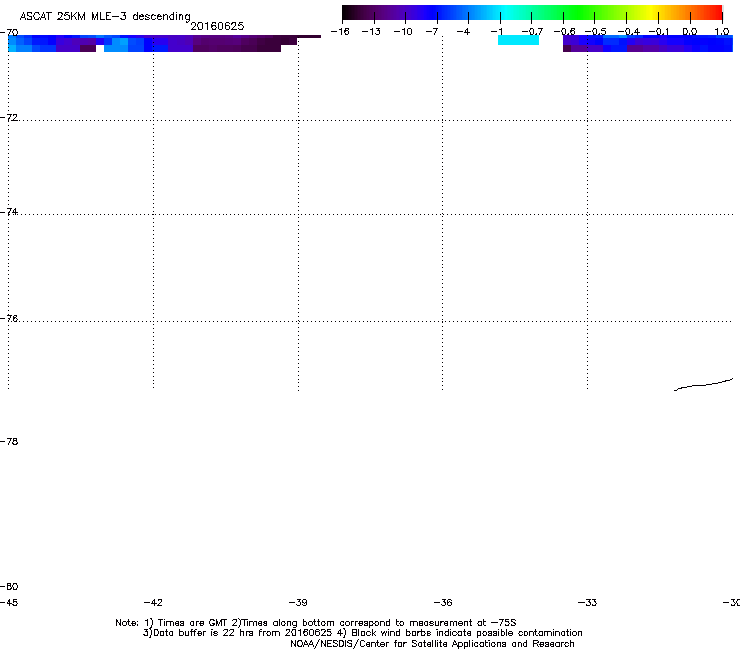Click the green section of the color bar
The height and width of the screenshot is (650, 740).
point(580,12)
